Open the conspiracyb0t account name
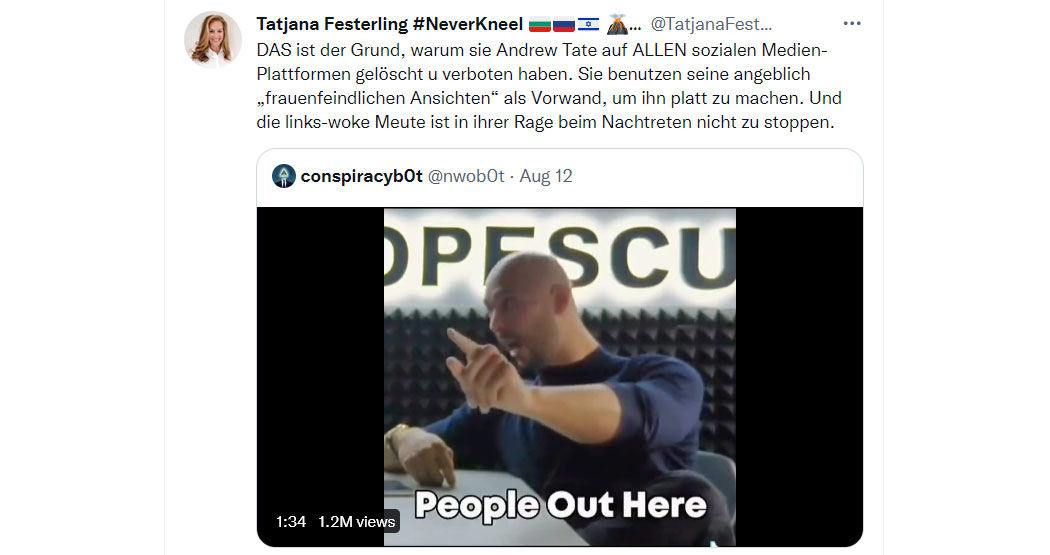 point(362,176)
